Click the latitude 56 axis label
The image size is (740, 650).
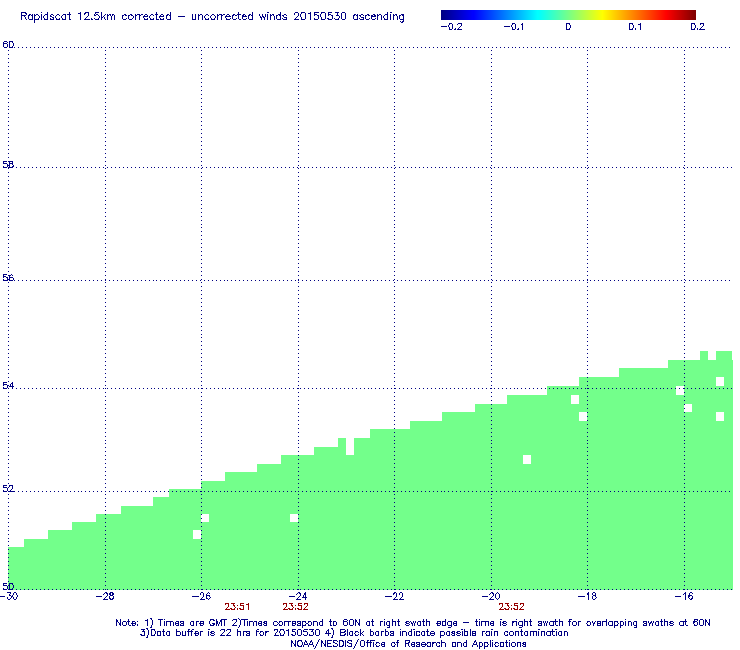tap(8, 278)
